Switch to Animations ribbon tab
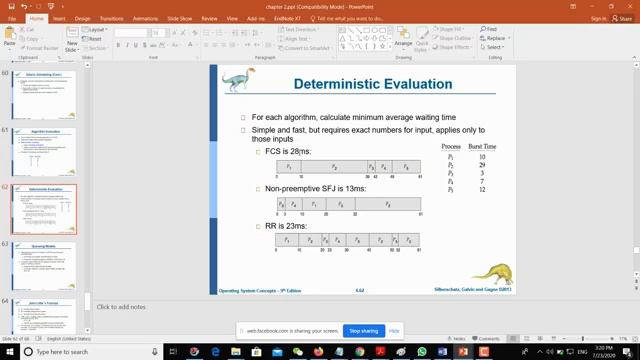 (x=145, y=19)
